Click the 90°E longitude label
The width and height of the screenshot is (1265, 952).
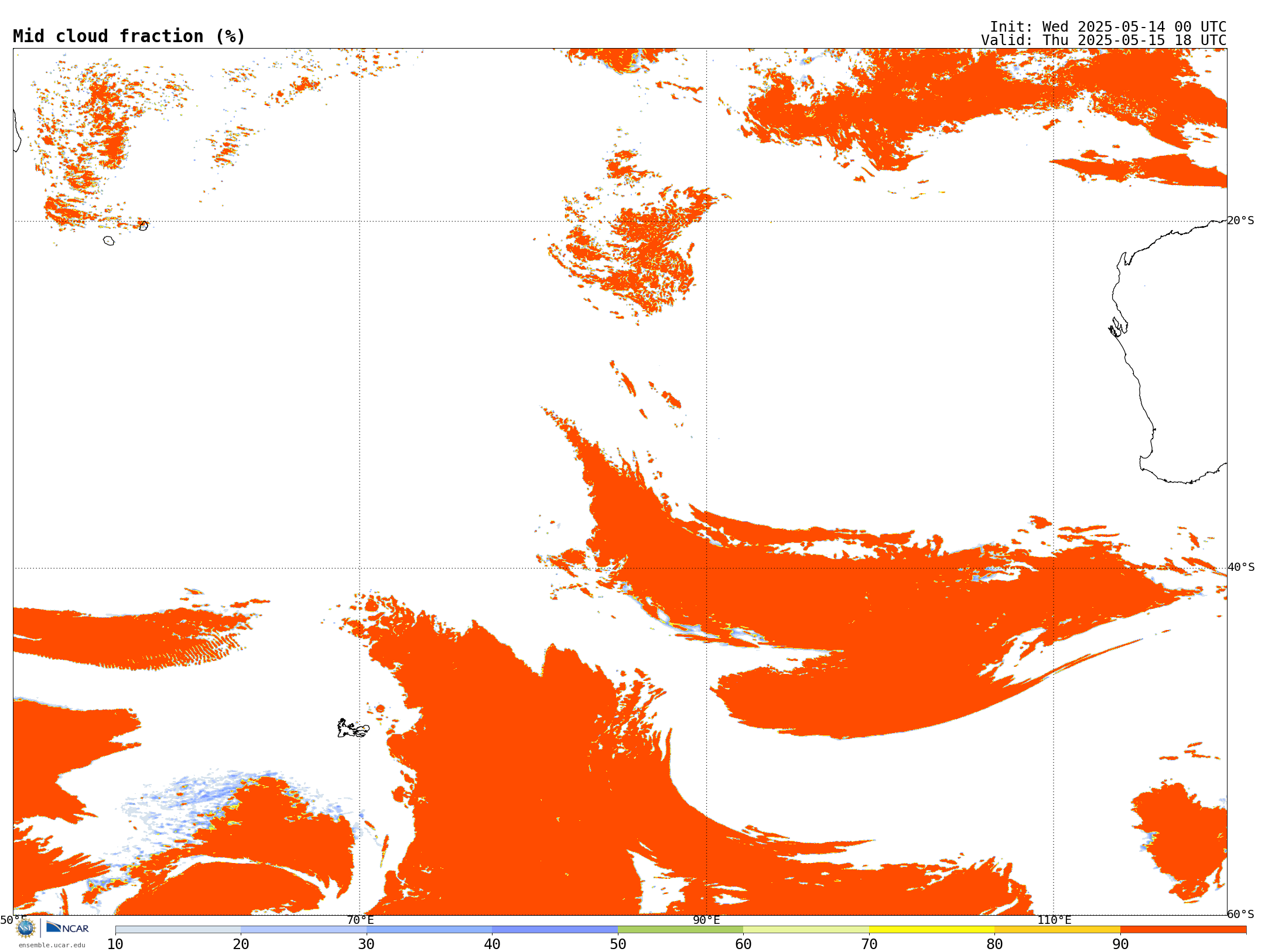pyautogui.click(x=706, y=920)
